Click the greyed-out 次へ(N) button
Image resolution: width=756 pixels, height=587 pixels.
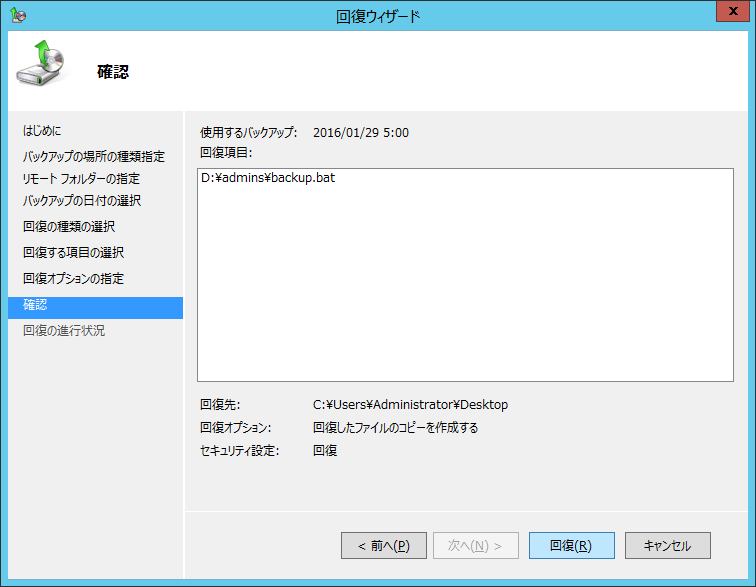(475, 545)
